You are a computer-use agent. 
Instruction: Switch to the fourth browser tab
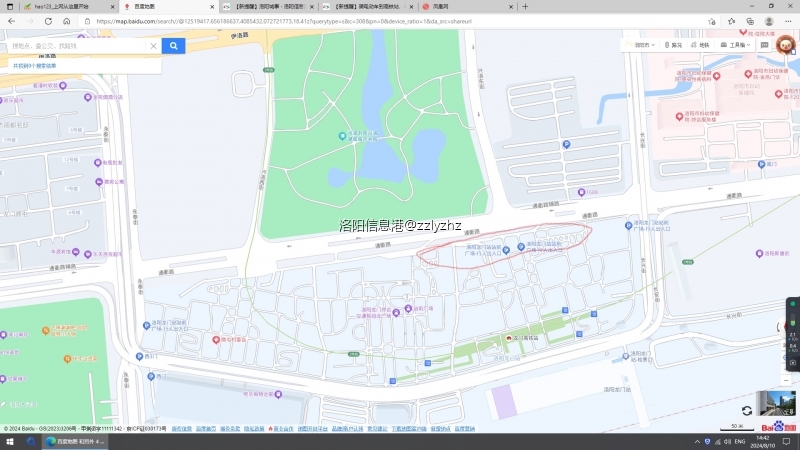(368, 7)
